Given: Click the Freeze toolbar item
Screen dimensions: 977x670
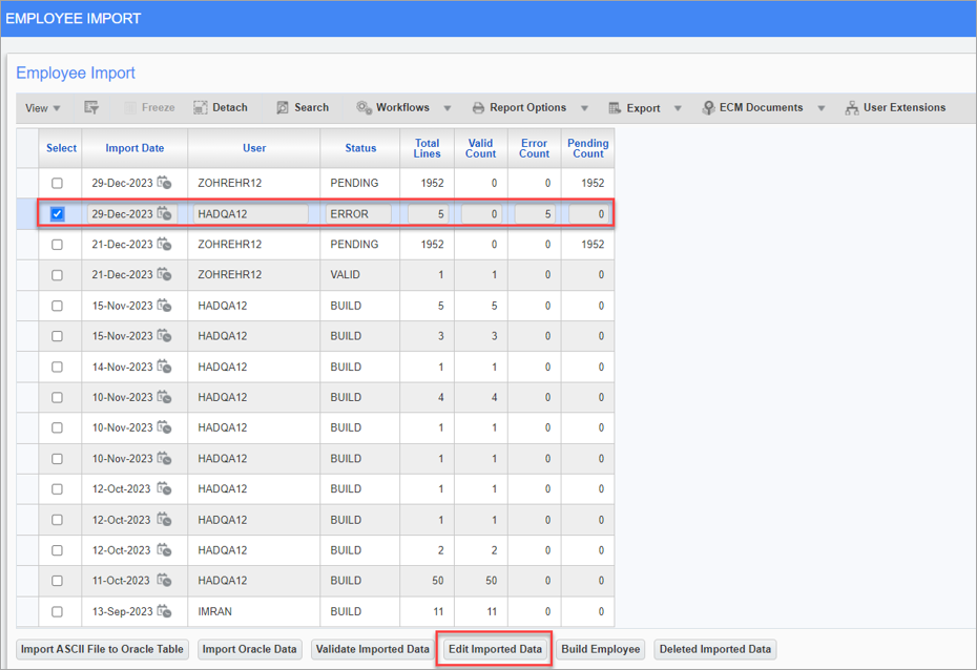Looking at the screenshot, I should (150, 108).
